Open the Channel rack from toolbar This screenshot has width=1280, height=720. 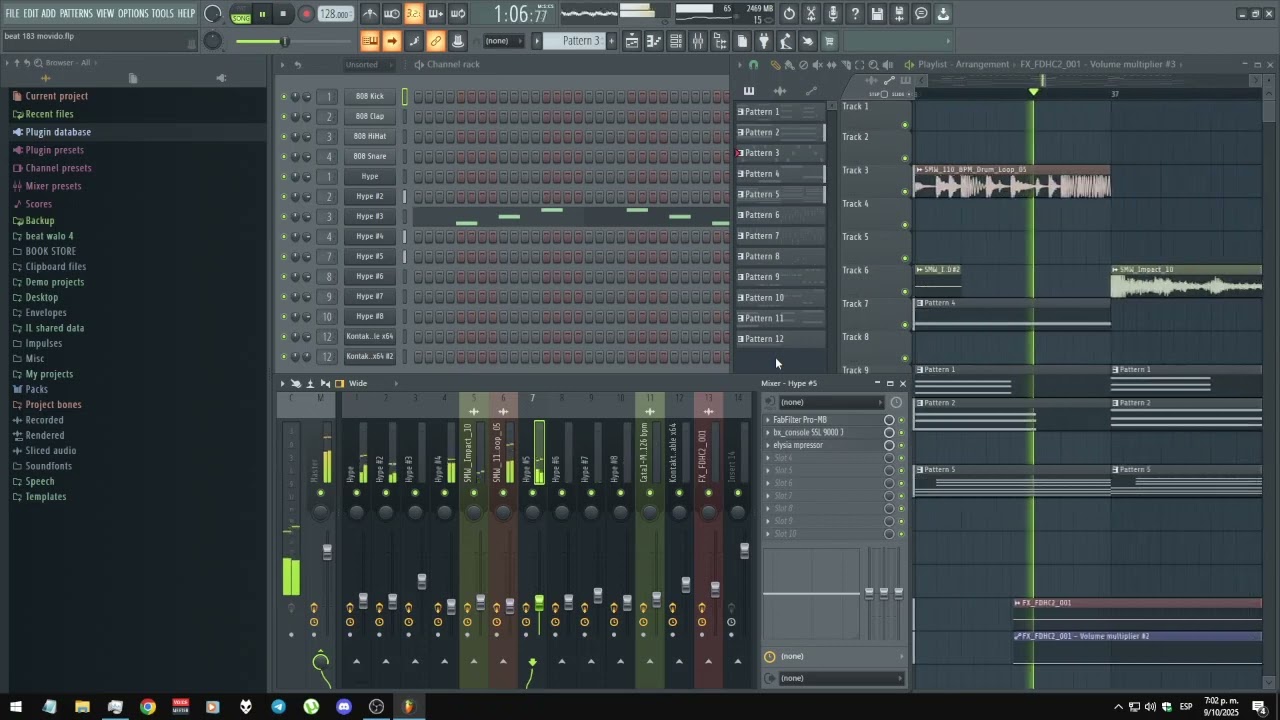point(676,41)
